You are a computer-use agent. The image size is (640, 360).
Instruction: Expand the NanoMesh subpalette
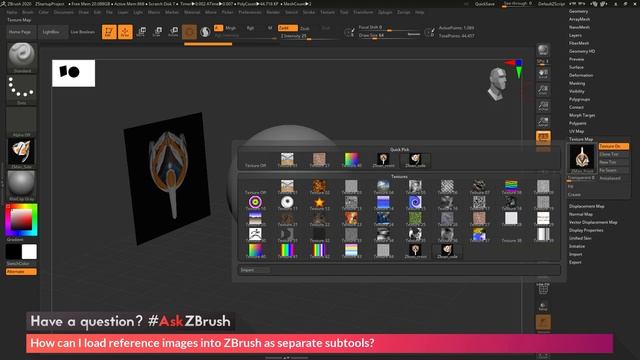(x=580, y=27)
